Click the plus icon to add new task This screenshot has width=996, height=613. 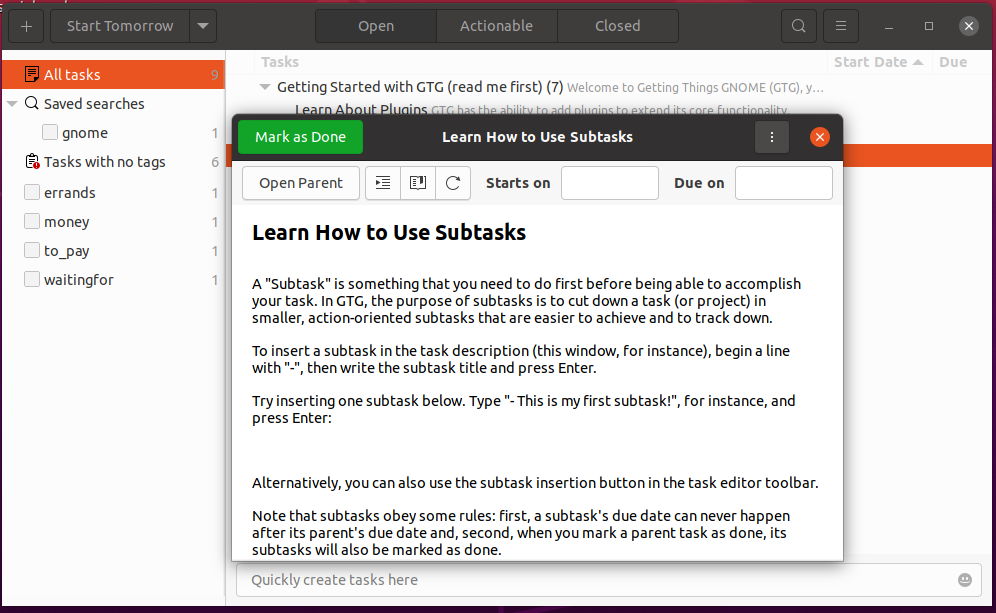[26, 26]
